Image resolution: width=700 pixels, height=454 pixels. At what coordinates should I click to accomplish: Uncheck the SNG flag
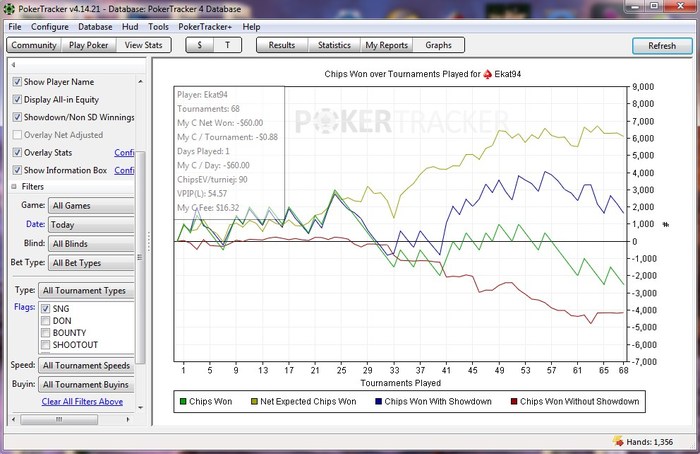[x=45, y=308]
